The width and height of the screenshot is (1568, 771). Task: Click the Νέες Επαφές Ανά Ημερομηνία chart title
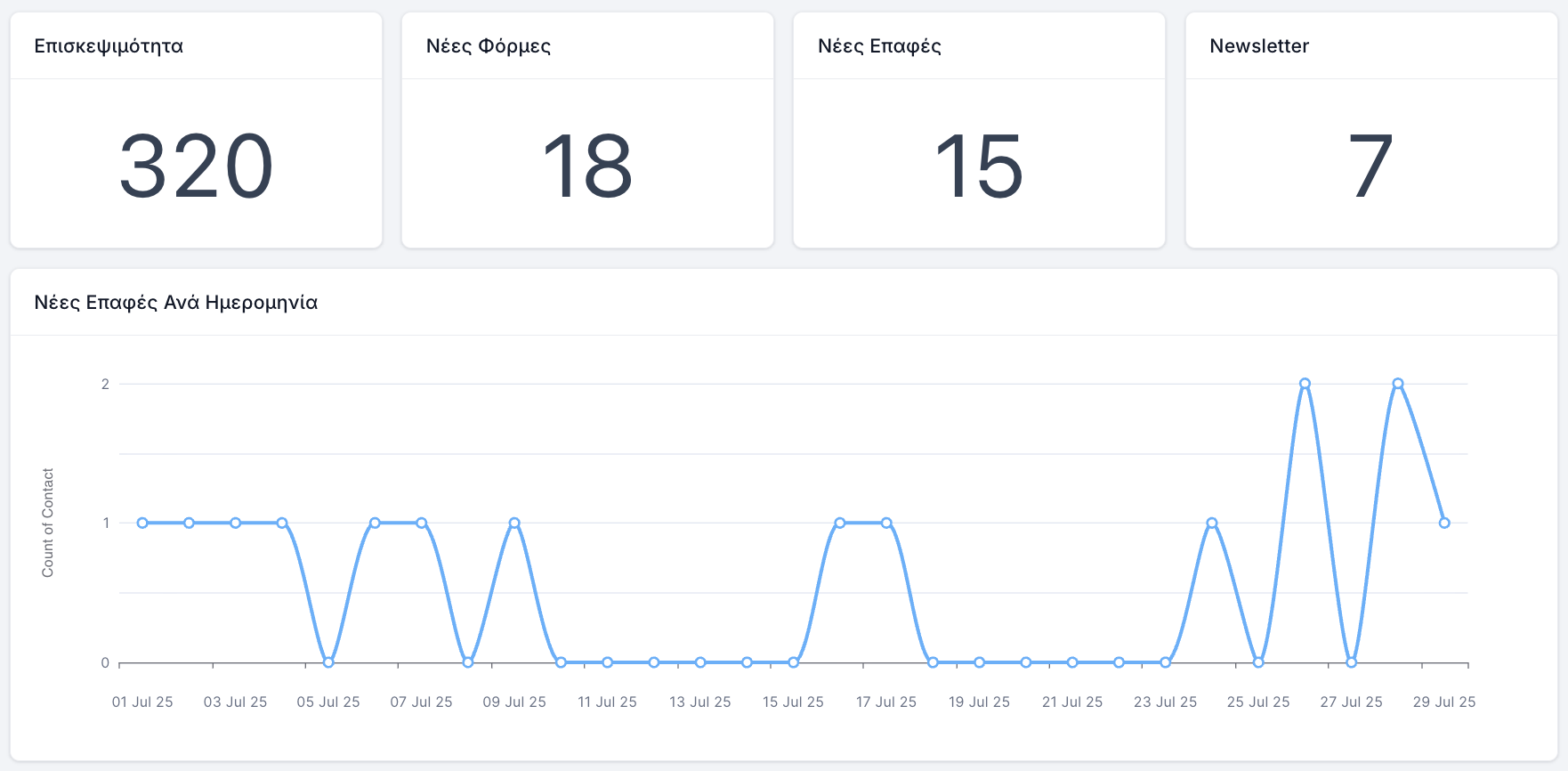[176, 303]
